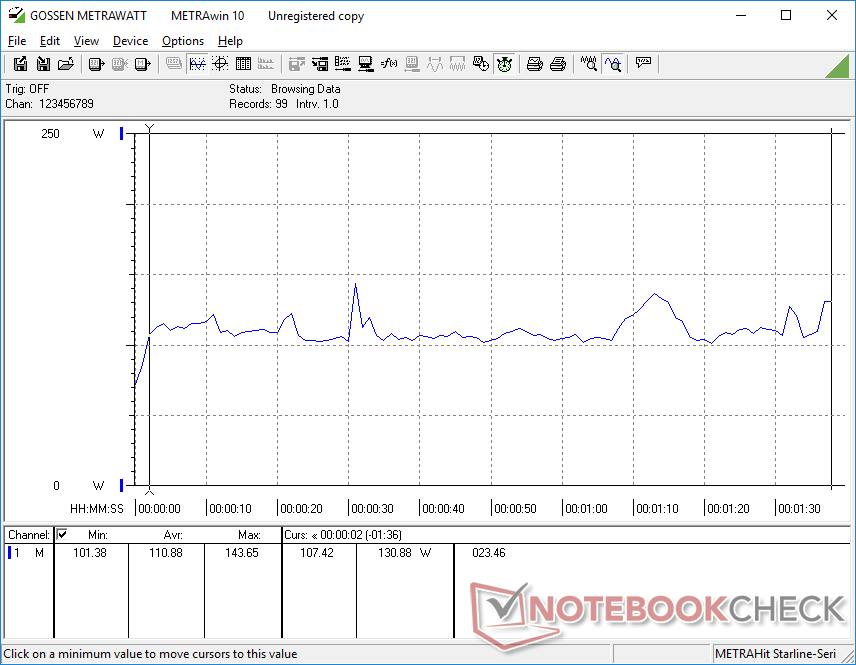Click the save-with-down-arrow disk icon
This screenshot has height=665, width=856.
click(43, 64)
